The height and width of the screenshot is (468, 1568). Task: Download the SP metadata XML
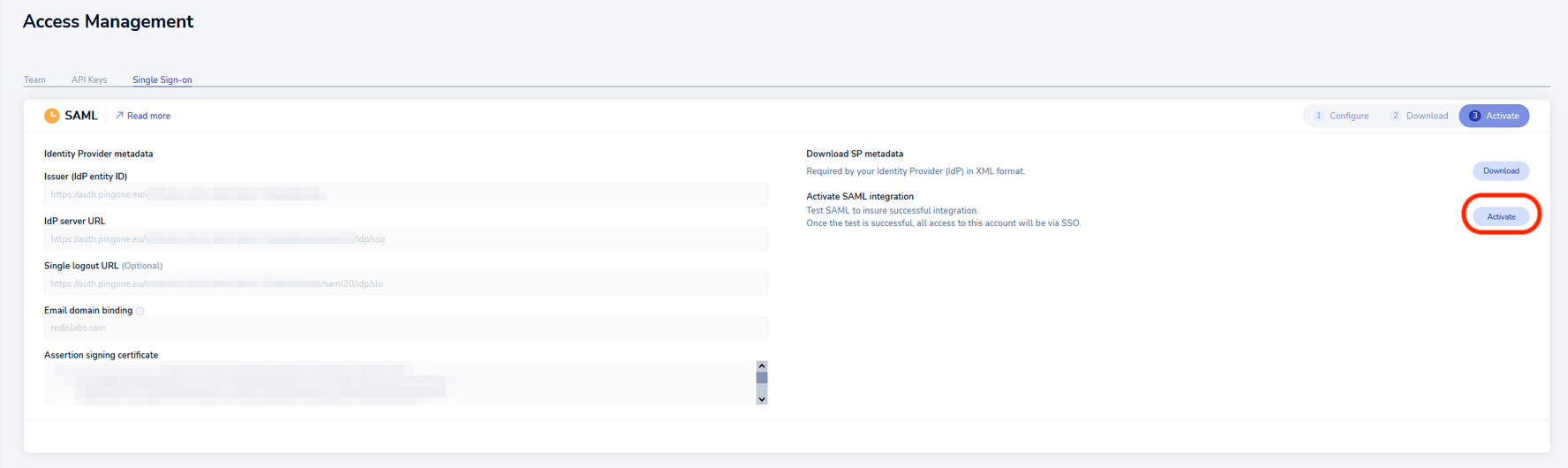1500,170
